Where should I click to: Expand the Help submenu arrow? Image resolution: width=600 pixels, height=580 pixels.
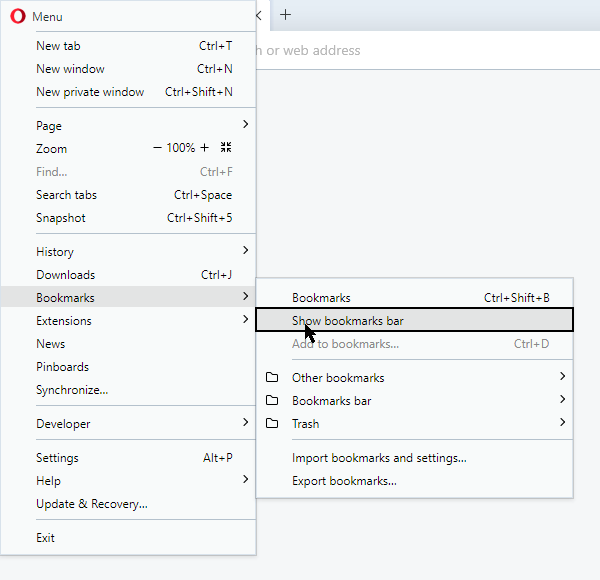[x=246, y=479]
